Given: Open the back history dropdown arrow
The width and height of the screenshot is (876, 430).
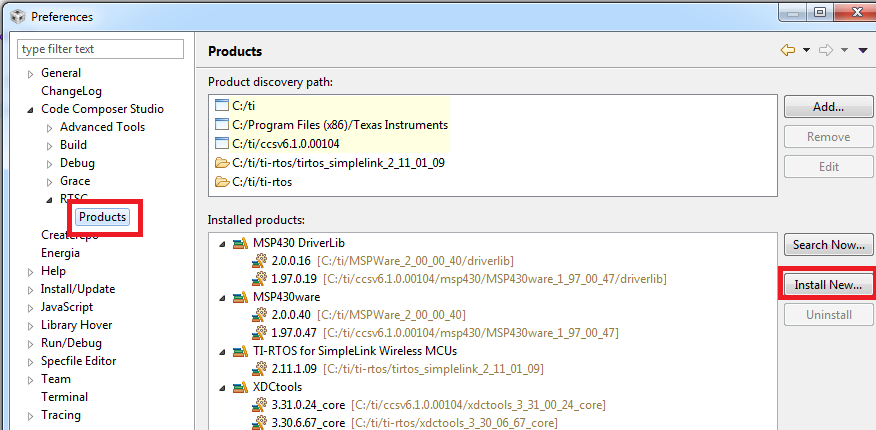Looking at the screenshot, I should pyautogui.click(x=806, y=51).
